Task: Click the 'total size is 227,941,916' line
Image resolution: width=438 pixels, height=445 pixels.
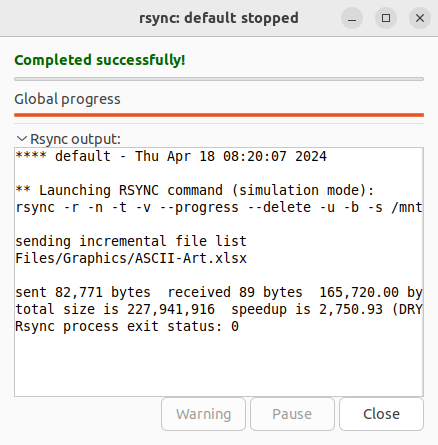Action: (x=219, y=309)
